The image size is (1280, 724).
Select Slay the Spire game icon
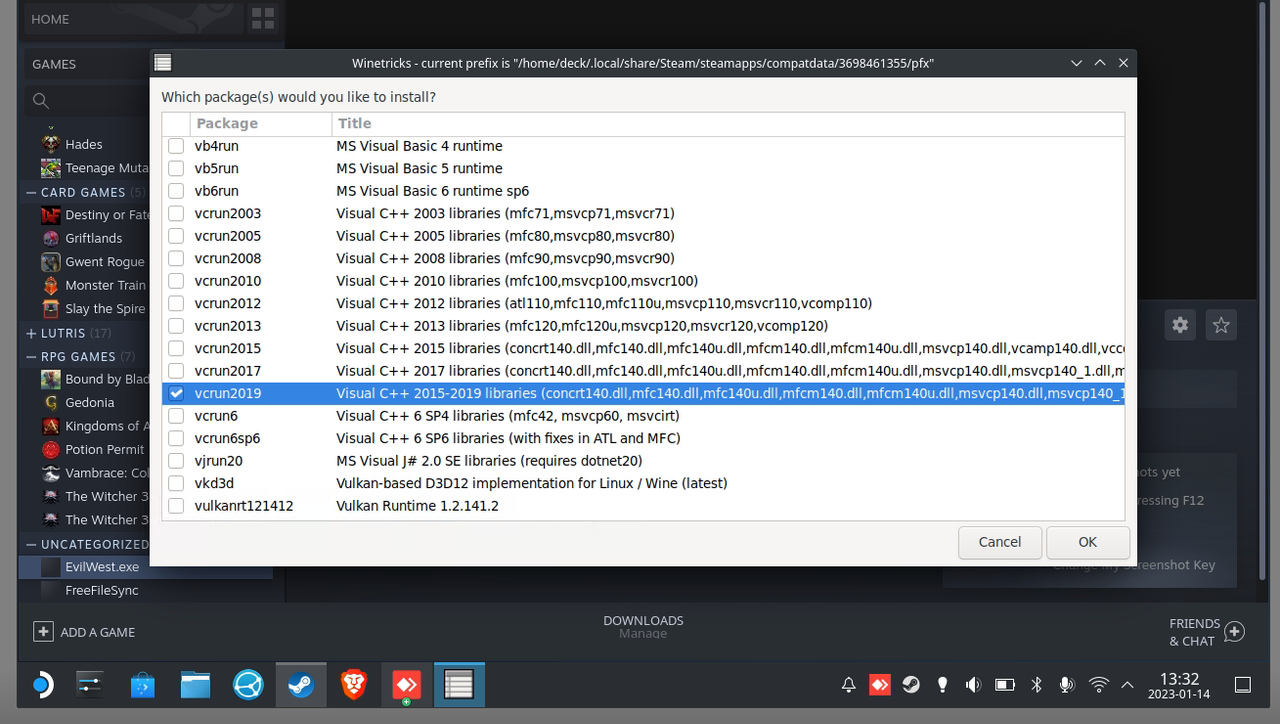pyautogui.click(x=50, y=309)
